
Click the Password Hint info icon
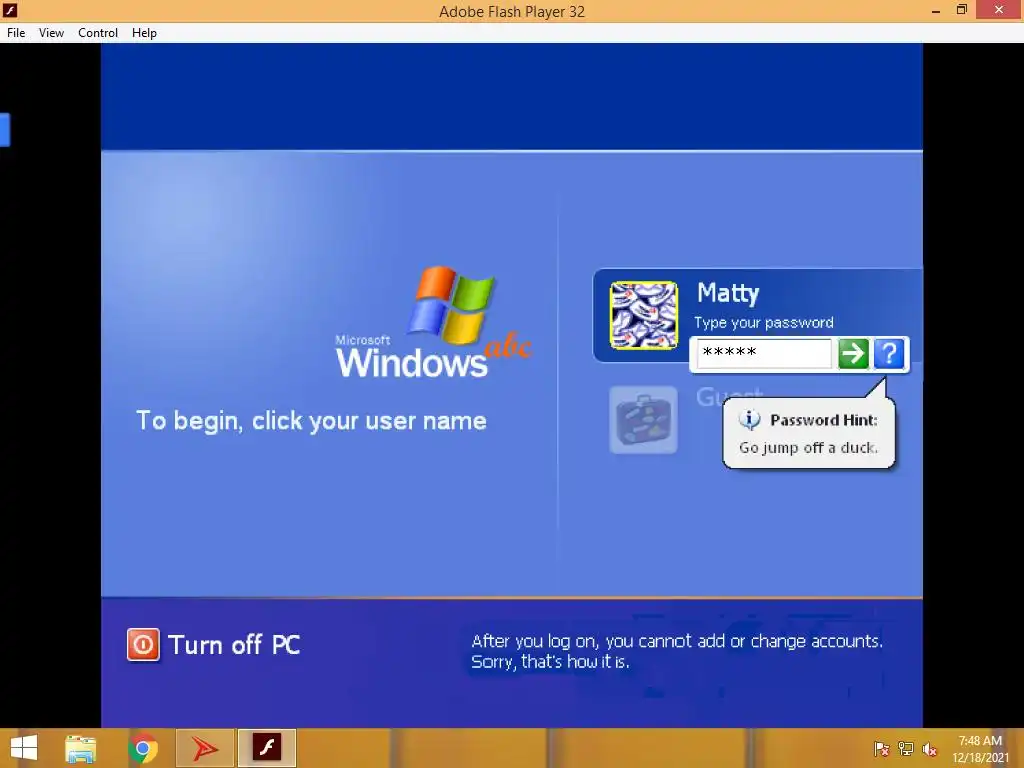749,420
